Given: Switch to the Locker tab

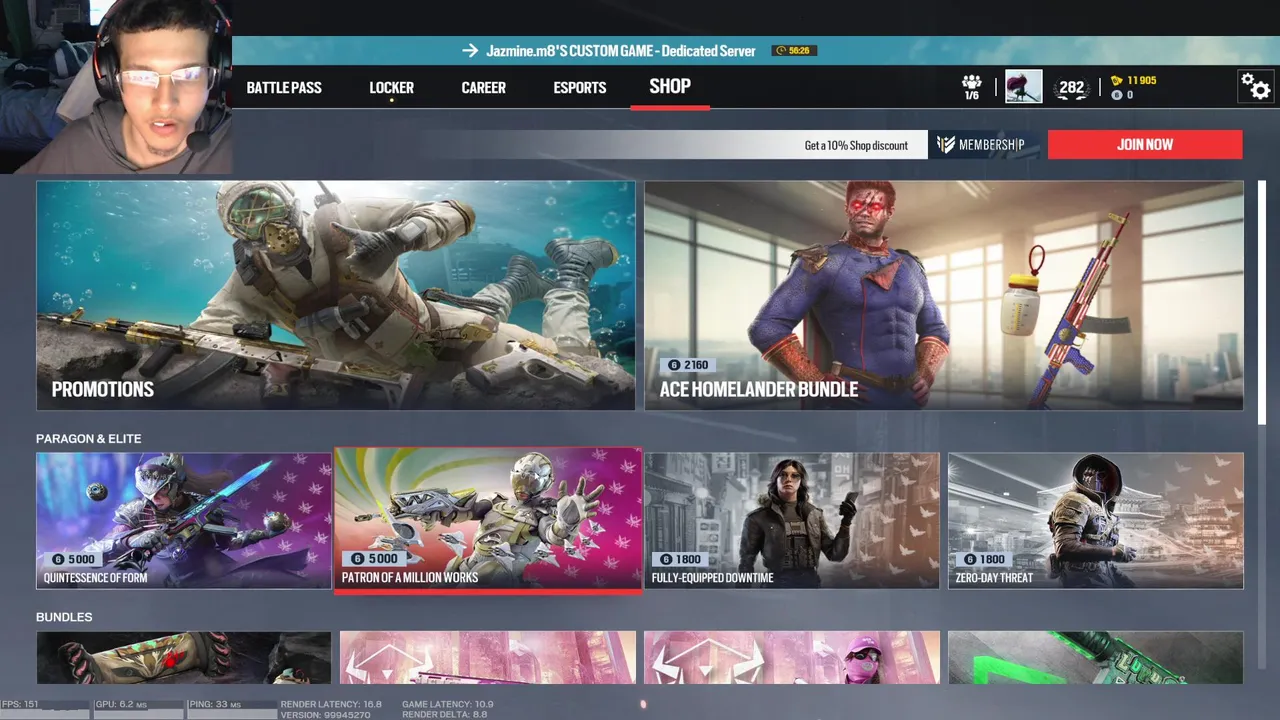Looking at the screenshot, I should pos(391,88).
